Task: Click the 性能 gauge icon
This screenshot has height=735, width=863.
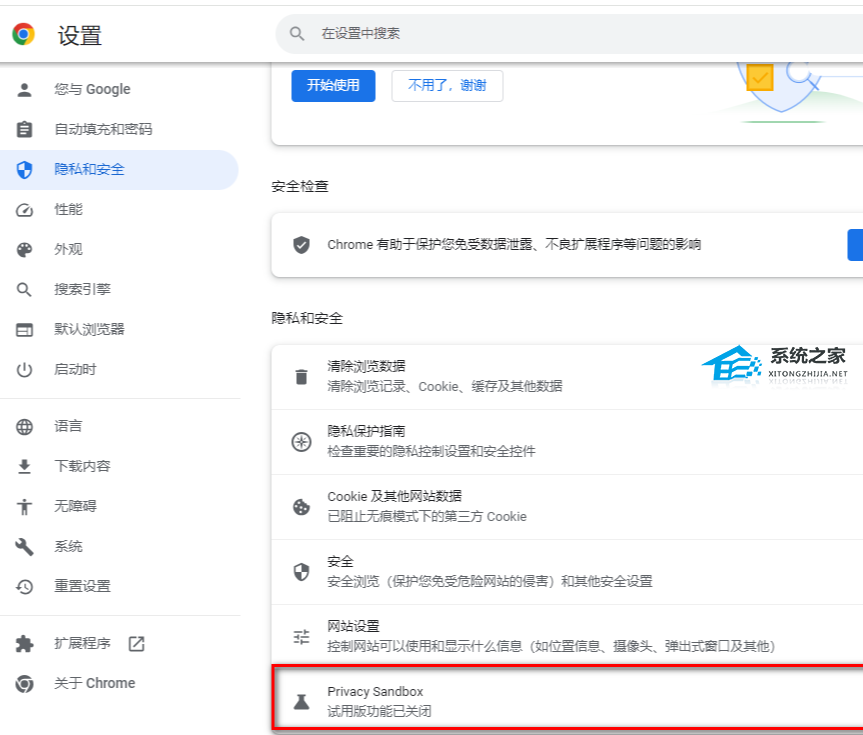Action: [x=24, y=210]
